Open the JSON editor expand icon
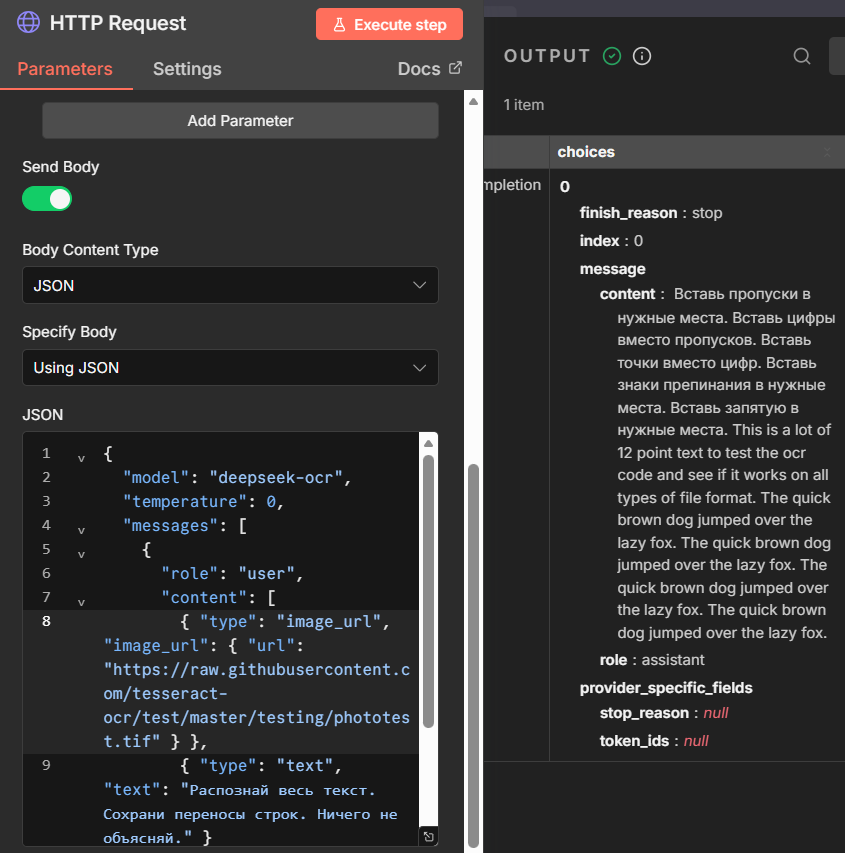Screen dimensions: 845x853 (x=428, y=836)
